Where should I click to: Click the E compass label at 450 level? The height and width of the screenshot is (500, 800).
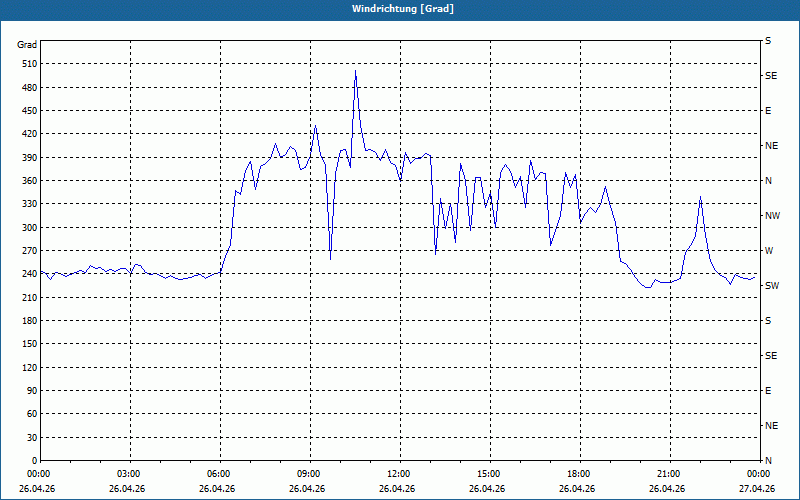click(768, 111)
